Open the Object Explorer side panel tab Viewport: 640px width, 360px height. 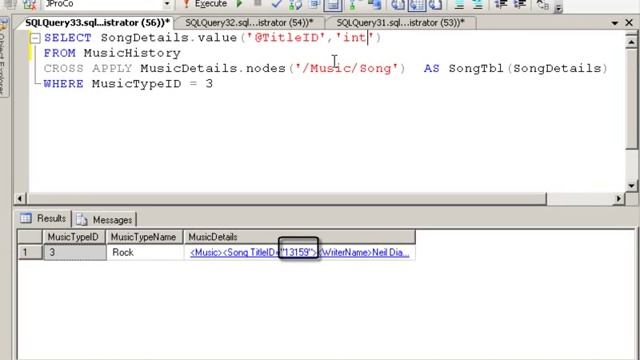pos(3,57)
